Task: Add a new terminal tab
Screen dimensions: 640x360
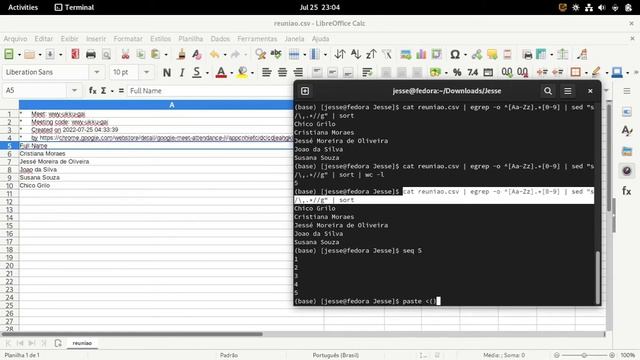Action: (x=305, y=91)
